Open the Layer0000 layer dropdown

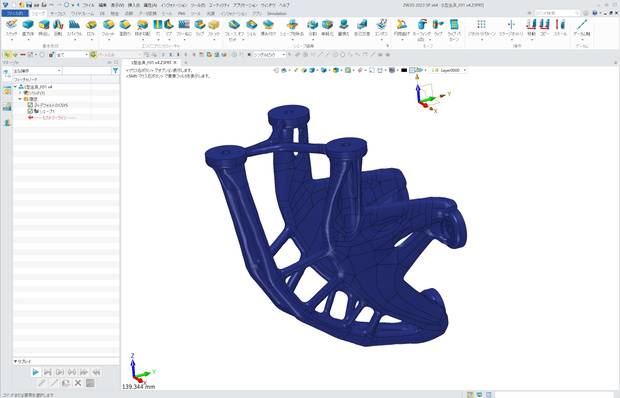pos(449,70)
